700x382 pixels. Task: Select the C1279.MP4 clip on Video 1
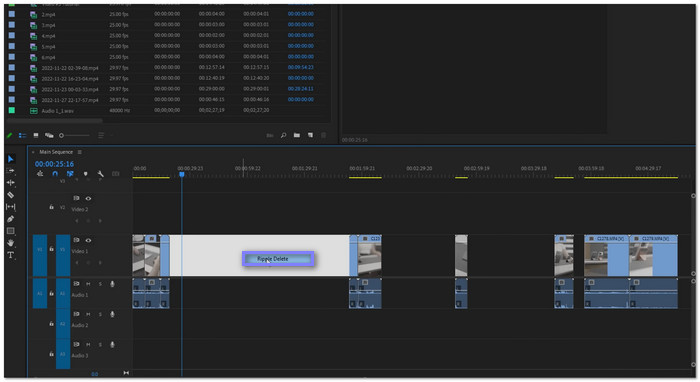click(653, 256)
